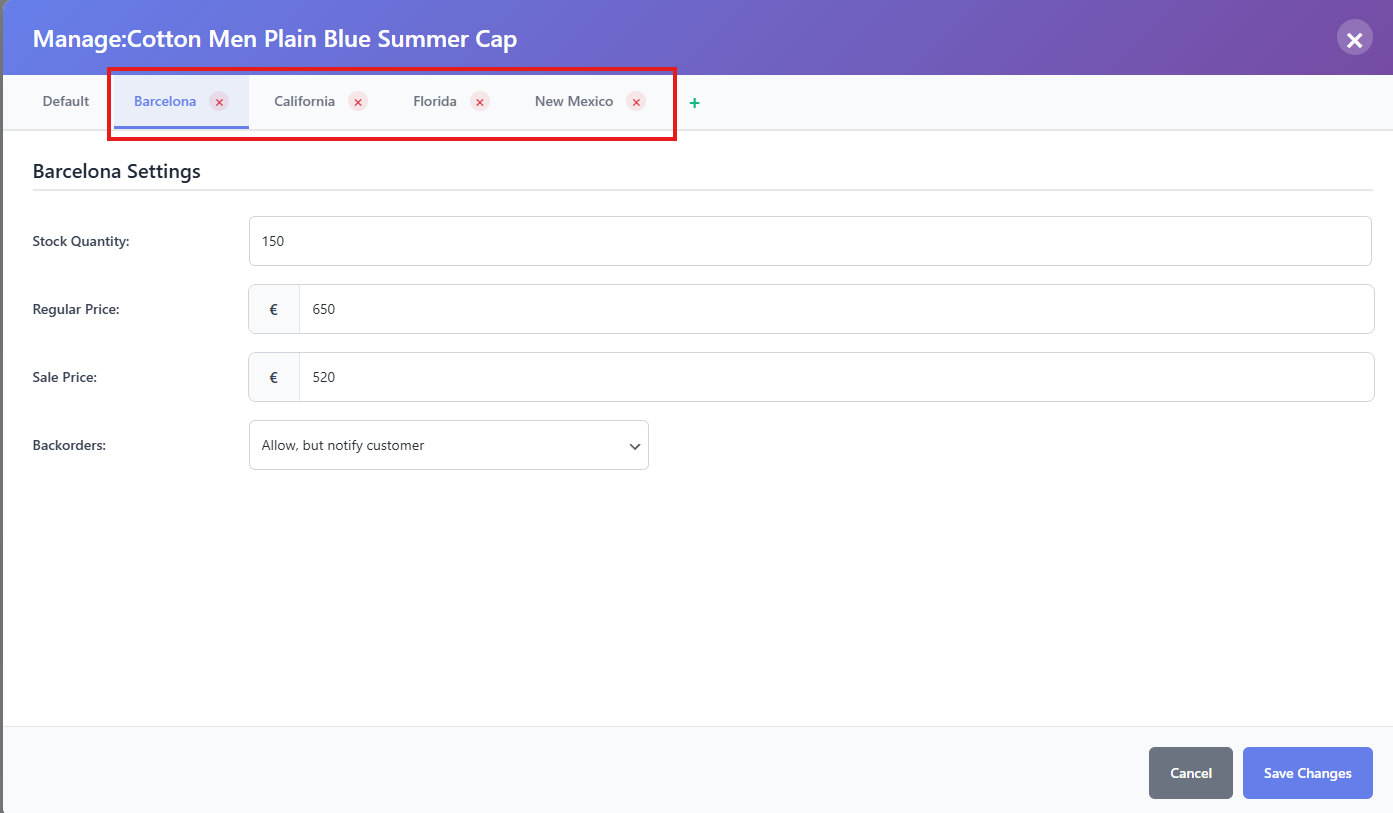Click the Stock Quantity label text

click(x=81, y=242)
